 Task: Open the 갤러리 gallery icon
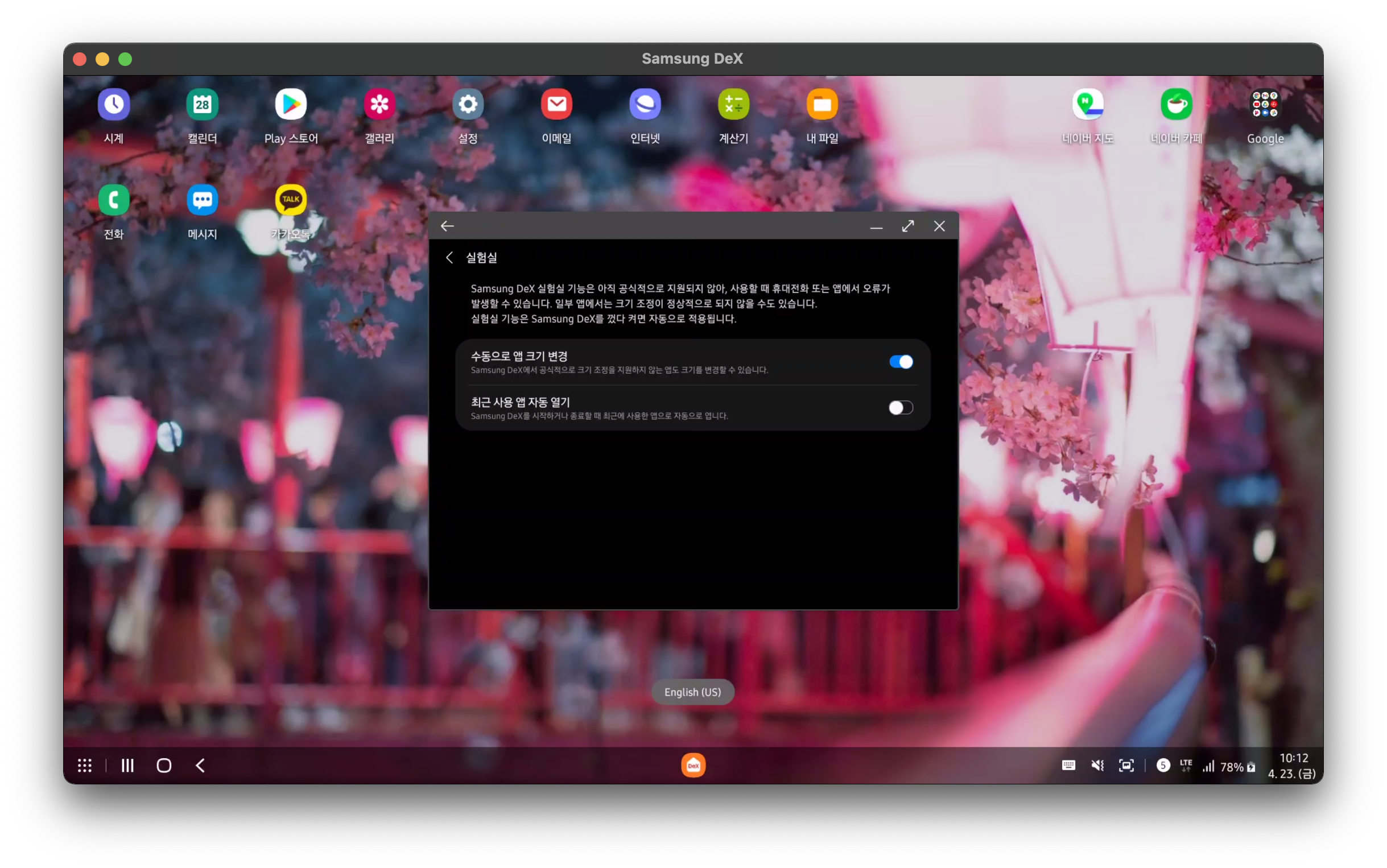click(379, 105)
